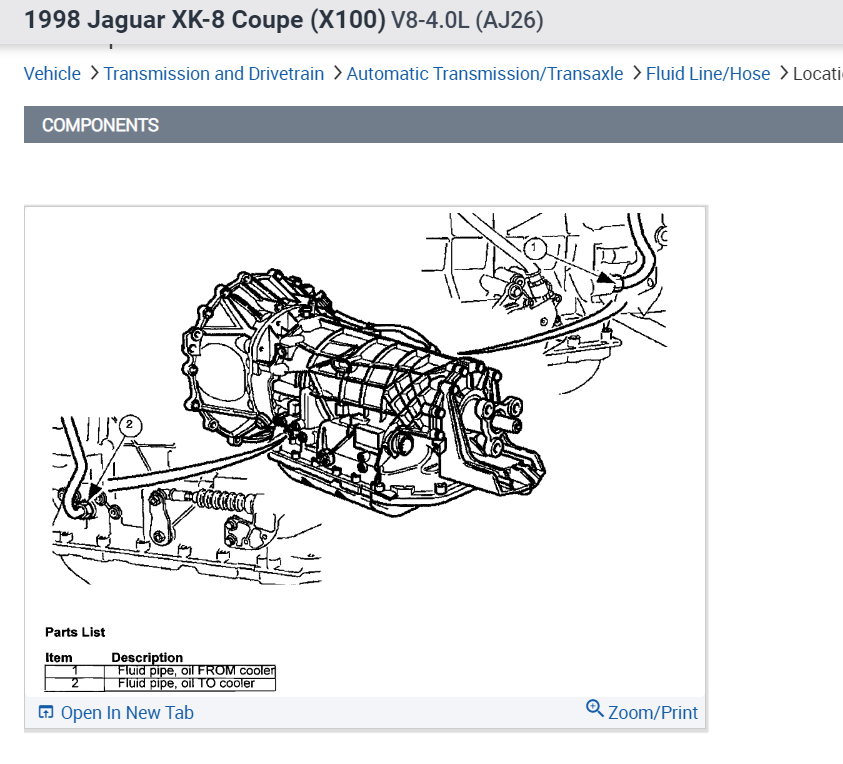Open the Vehicle breadcrumb link
Image resolution: width=843 pixels, height=764 pixels.
(52, 74)
